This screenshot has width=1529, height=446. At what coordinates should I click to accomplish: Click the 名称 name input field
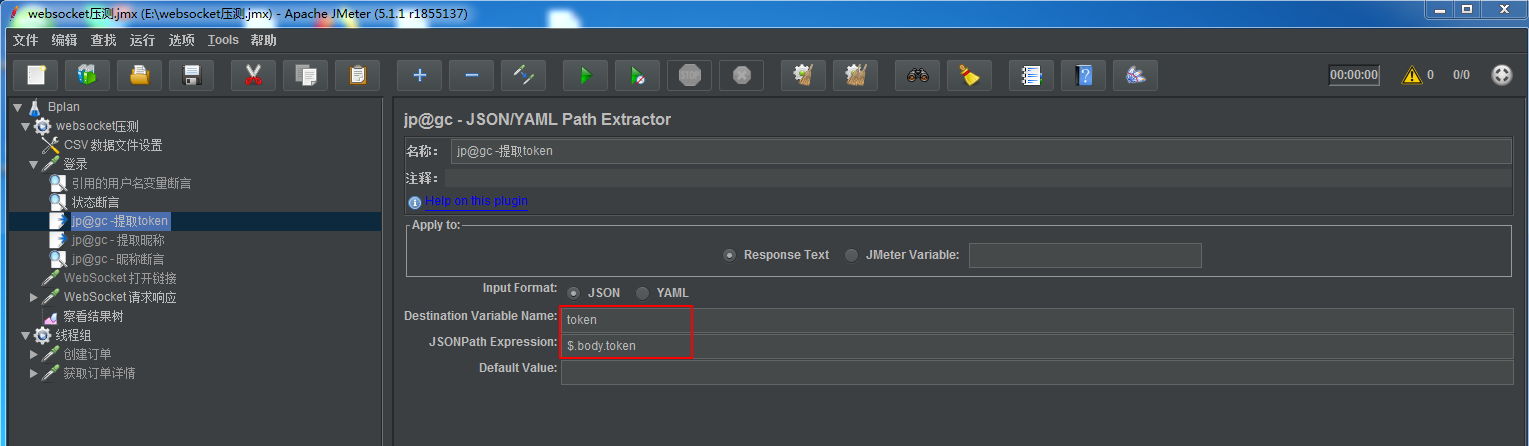tap(980, 151)
